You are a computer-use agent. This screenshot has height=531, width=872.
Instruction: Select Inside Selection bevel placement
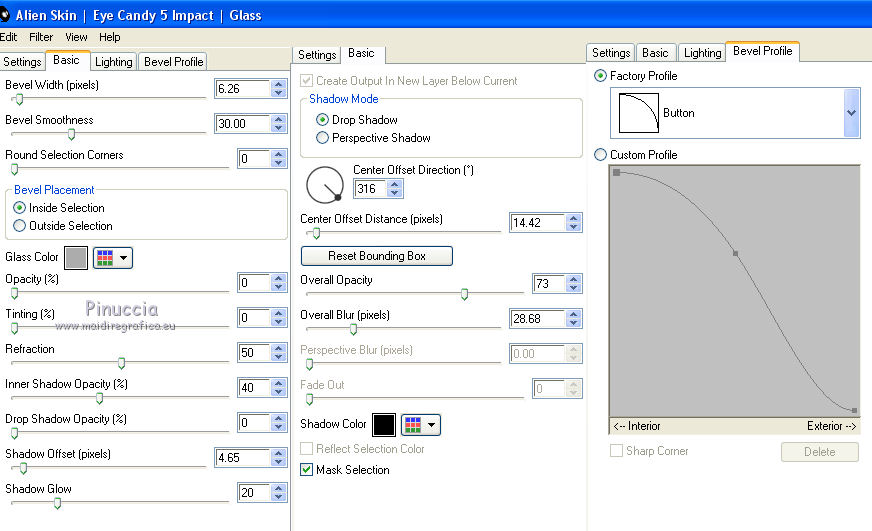pyautogui.click(x=58, y=208)
